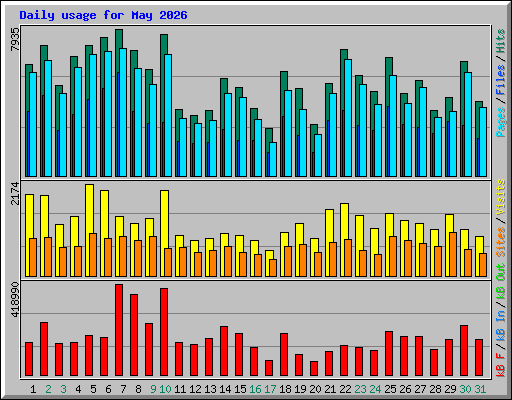Click the cyan files bar for day 17

tap(273, 159)
